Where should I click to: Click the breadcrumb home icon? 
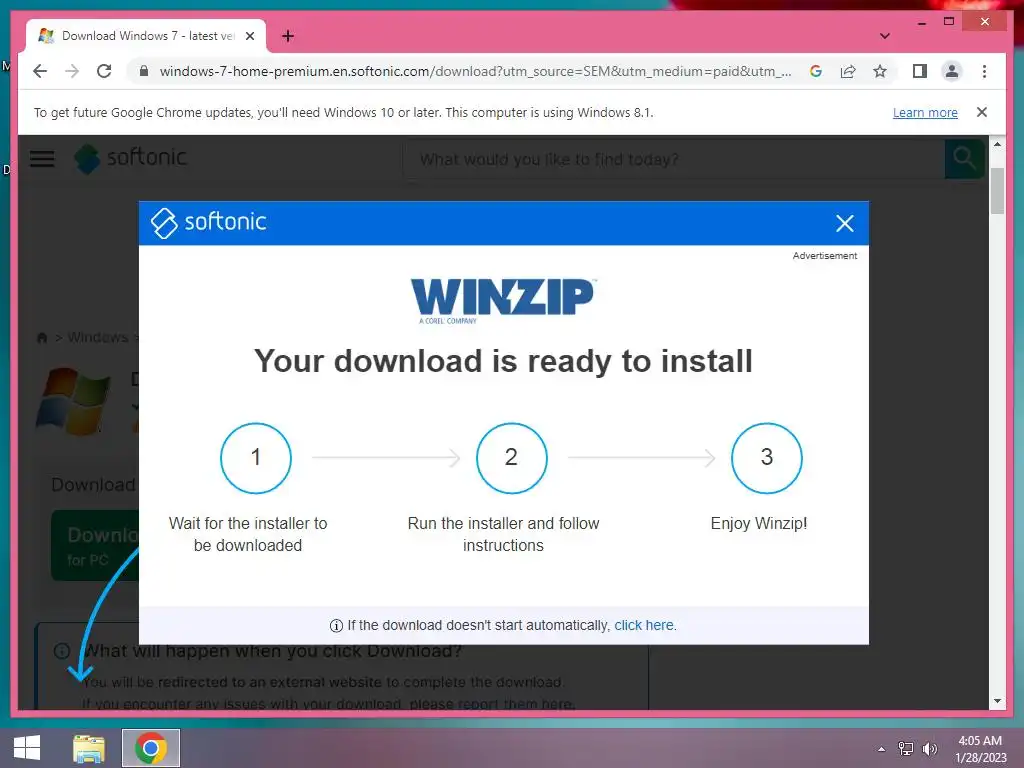[42, 338]
